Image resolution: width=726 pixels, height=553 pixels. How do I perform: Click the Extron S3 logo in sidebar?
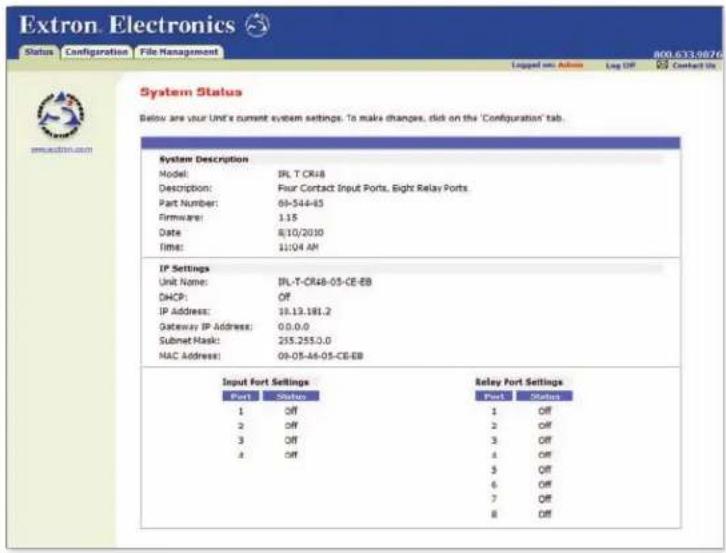point(61,115)
